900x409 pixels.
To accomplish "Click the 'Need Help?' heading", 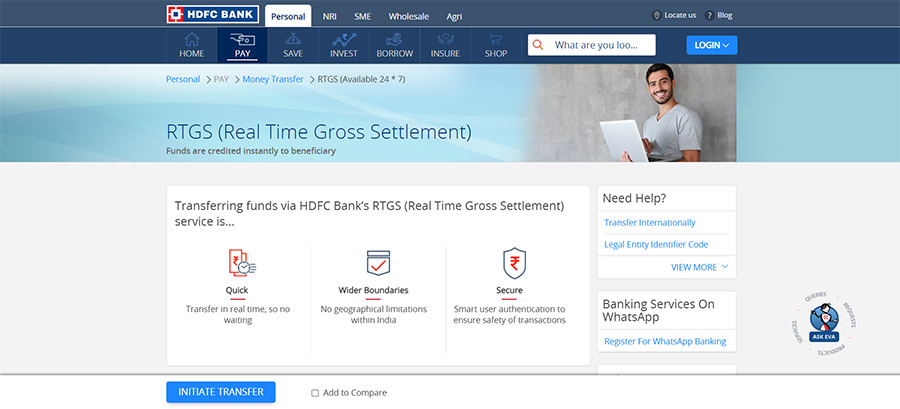I will 634,198.
